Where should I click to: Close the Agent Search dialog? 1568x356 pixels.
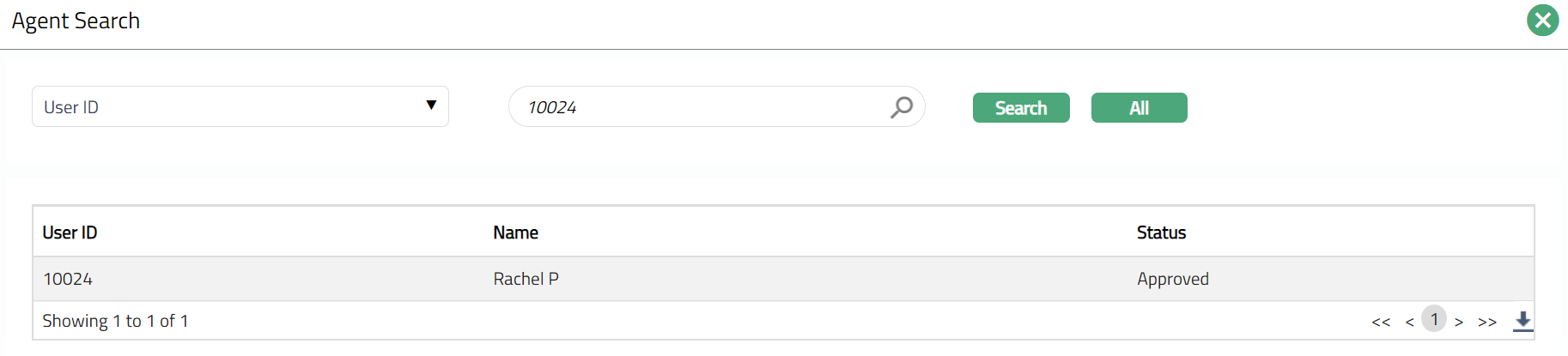pos(1542,20)
